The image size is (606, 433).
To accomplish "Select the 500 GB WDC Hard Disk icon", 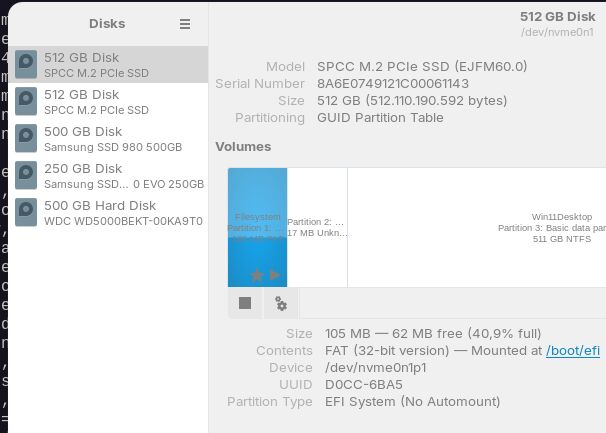I will click(26, 213).
